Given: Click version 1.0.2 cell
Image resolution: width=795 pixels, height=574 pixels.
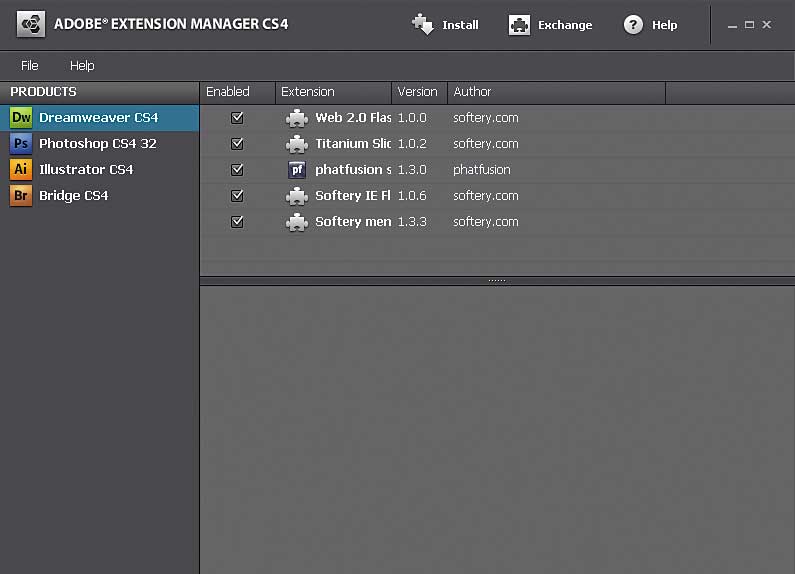Looking at the screenshot, I should click(412, 144).
